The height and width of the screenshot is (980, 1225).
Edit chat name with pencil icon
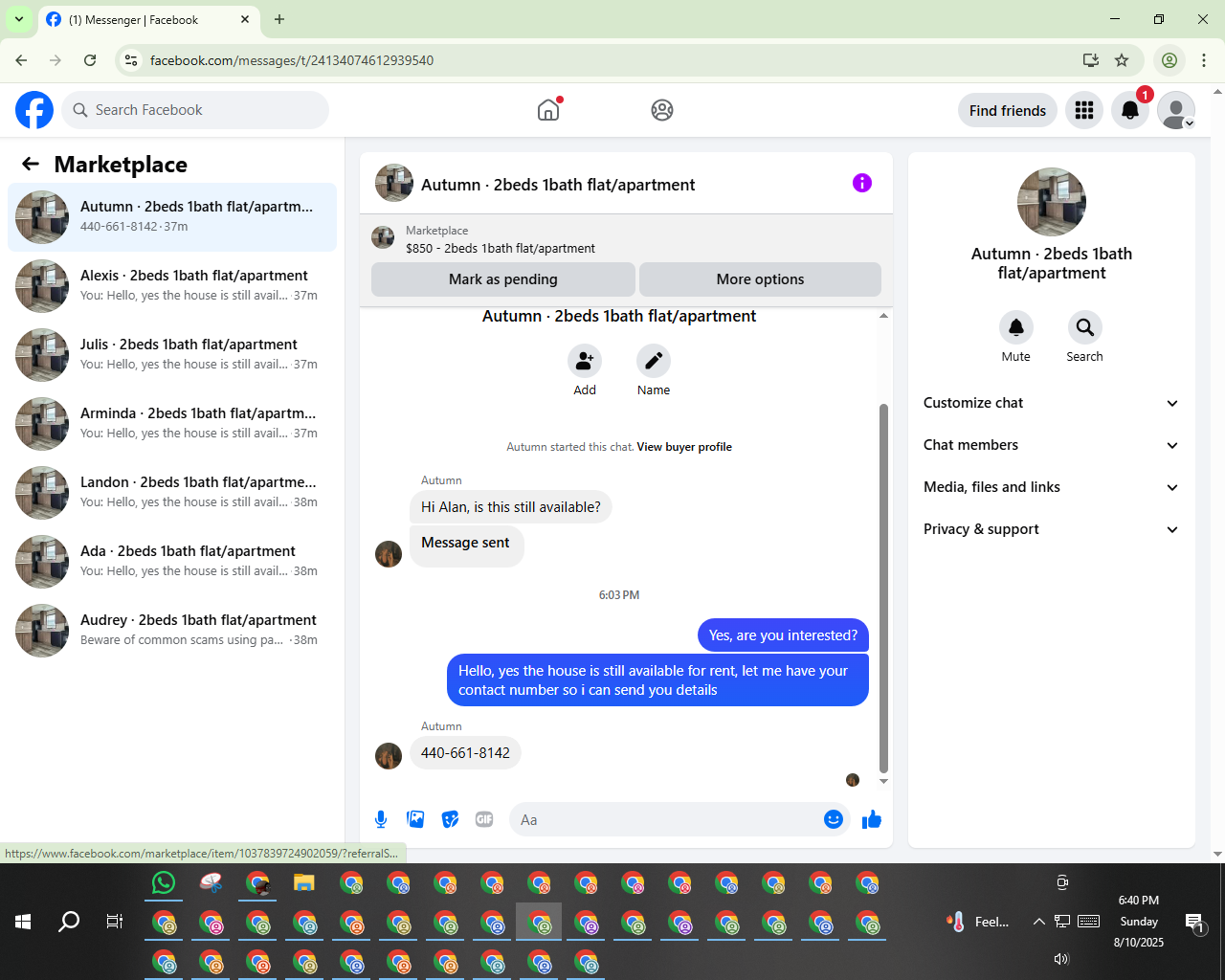pyautogui.click(x=654, y=361)
